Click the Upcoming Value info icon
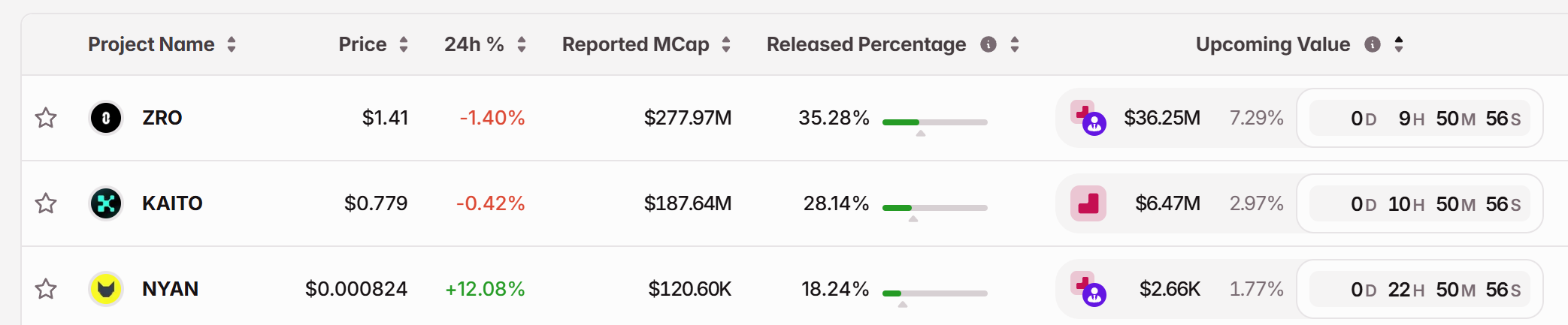Screen dimensions: 1568x325 point(1373,44)
